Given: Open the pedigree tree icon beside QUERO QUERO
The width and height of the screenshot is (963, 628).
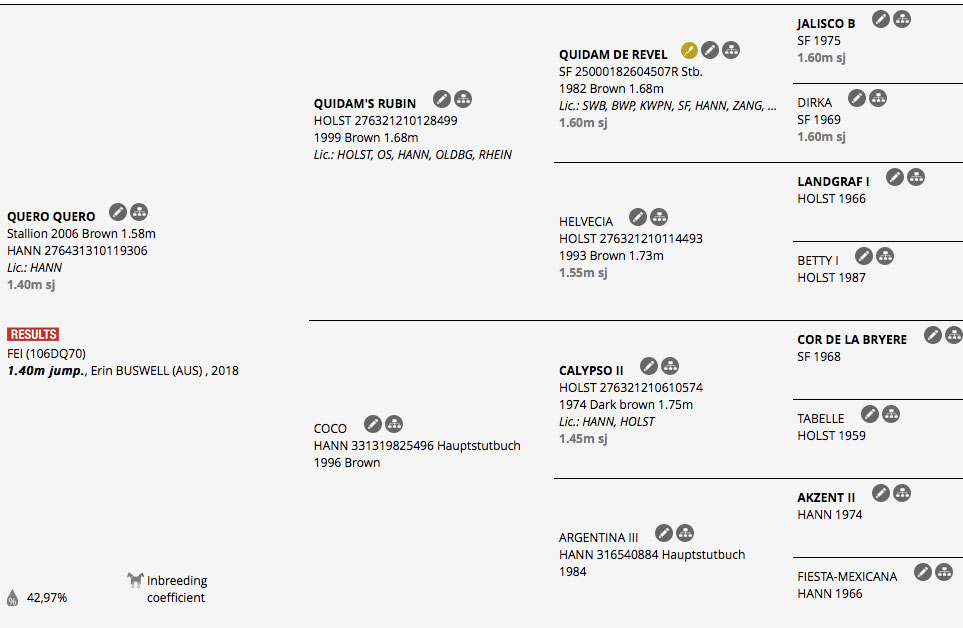Looking at the screenshot, I should click(139, 212).
